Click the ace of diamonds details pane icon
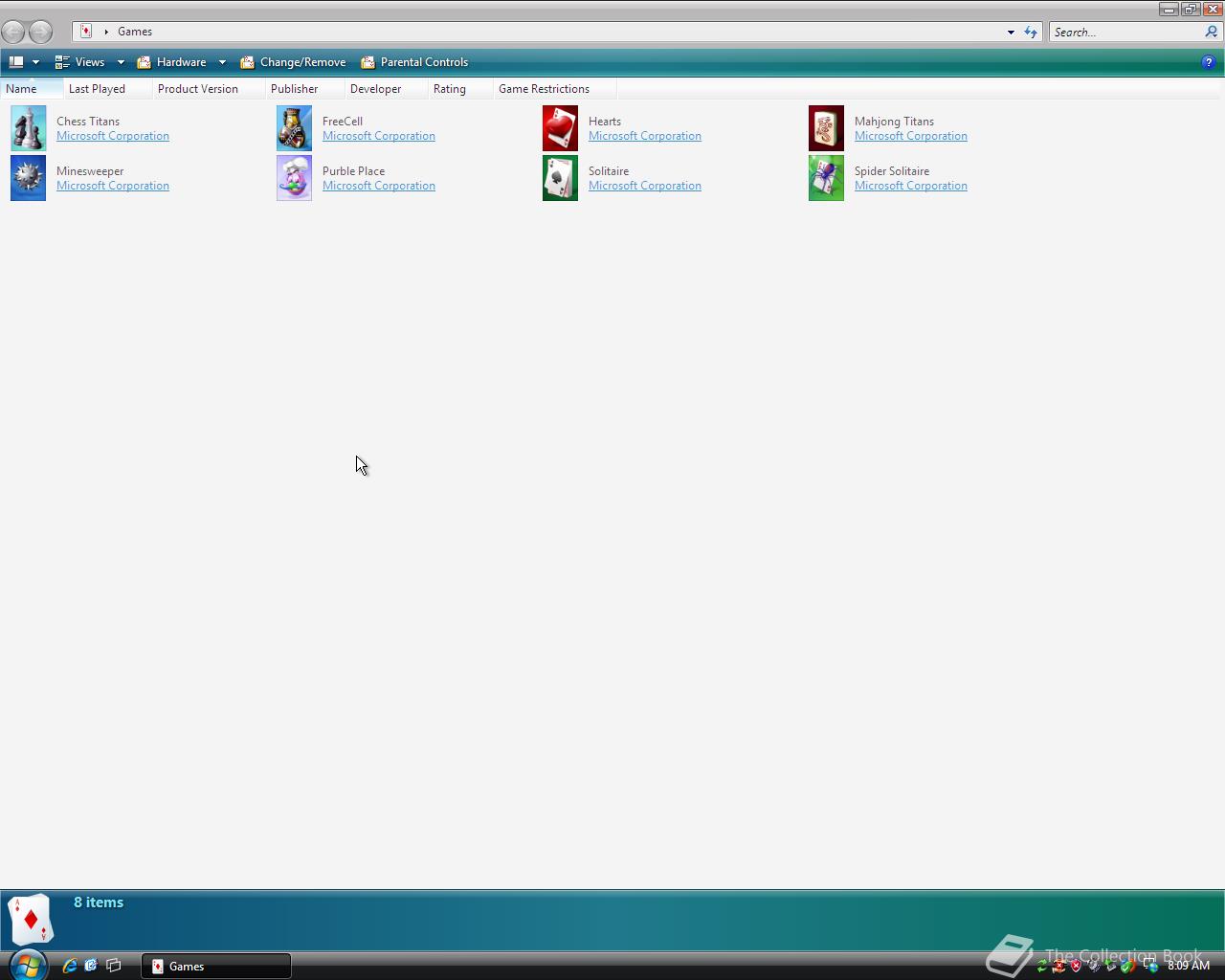The height and width of the screenshot is (980, 1225). coord(30,921)
